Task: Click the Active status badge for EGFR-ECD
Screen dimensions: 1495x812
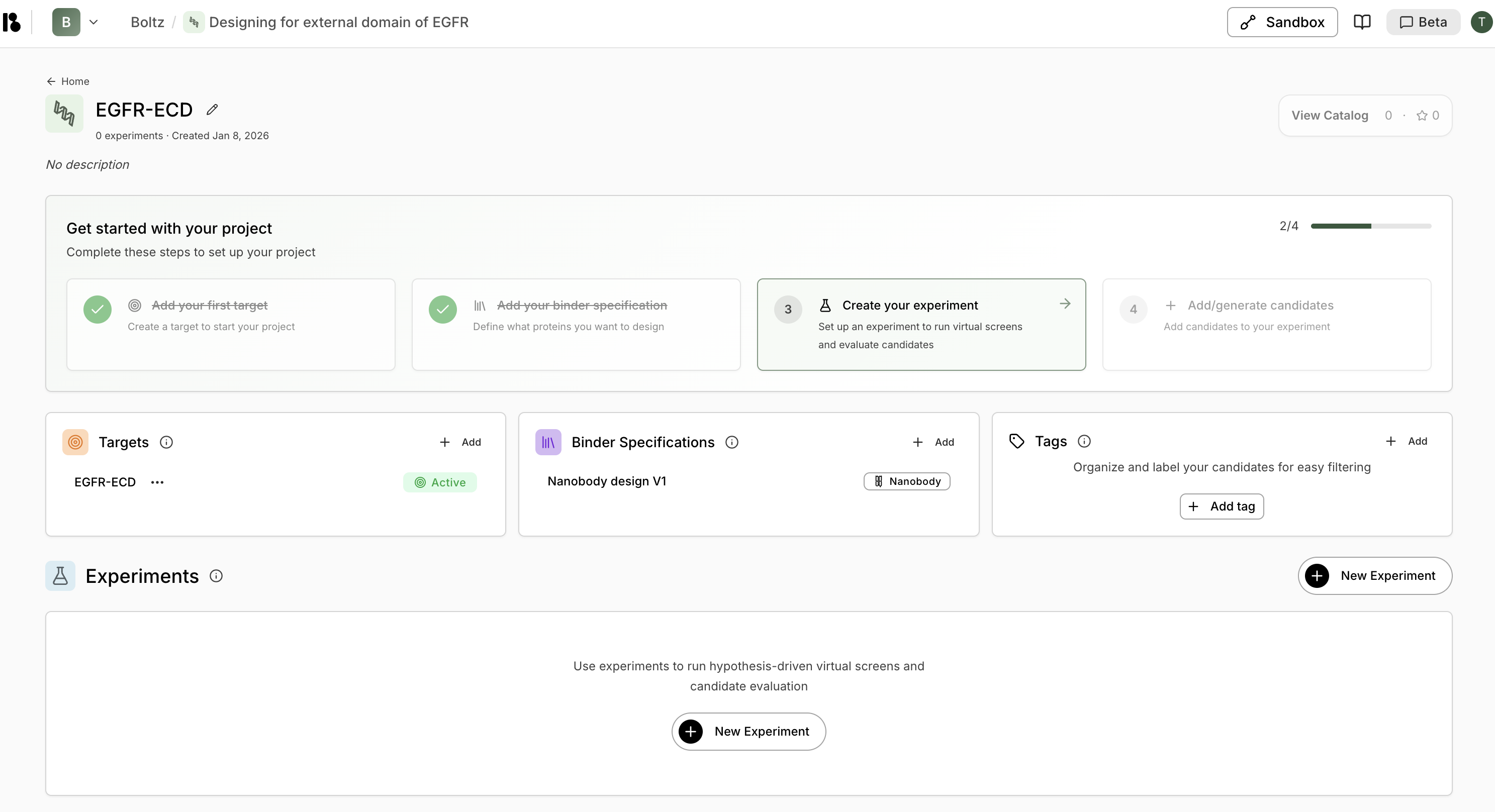Action: pos(440,482)
